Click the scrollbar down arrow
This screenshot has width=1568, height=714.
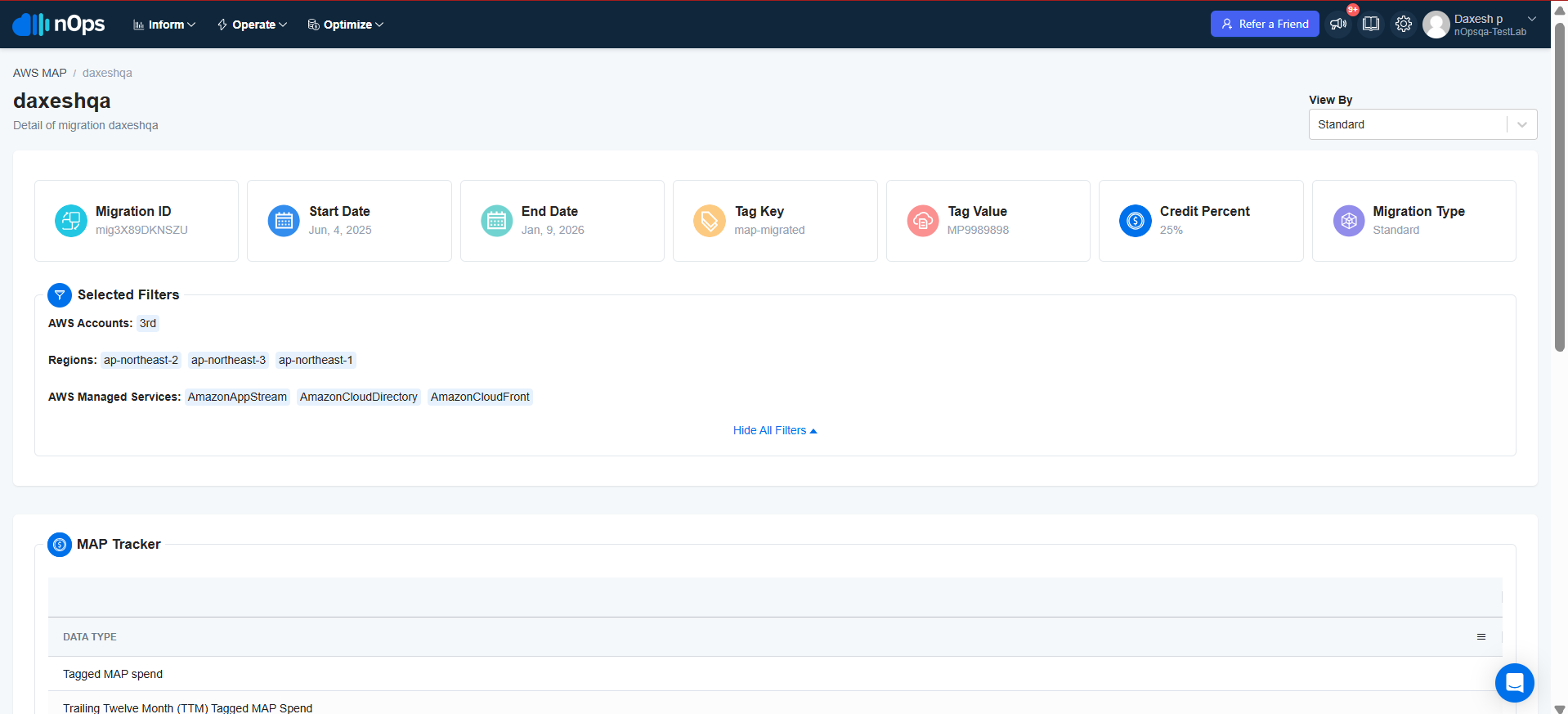pos(1560,708)
